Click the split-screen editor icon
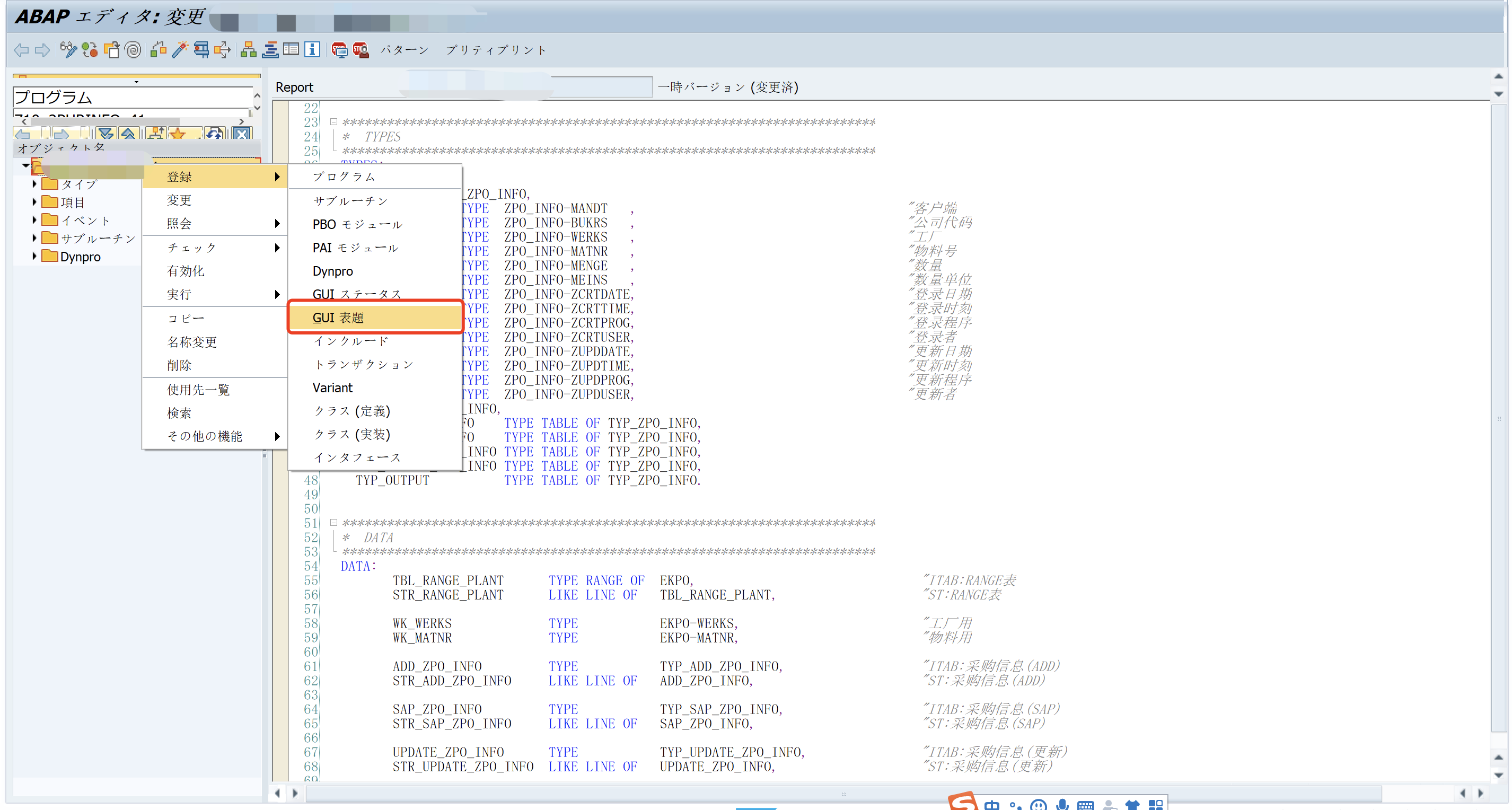This screenshot has height=810, width=1512. tap(292, 50)
